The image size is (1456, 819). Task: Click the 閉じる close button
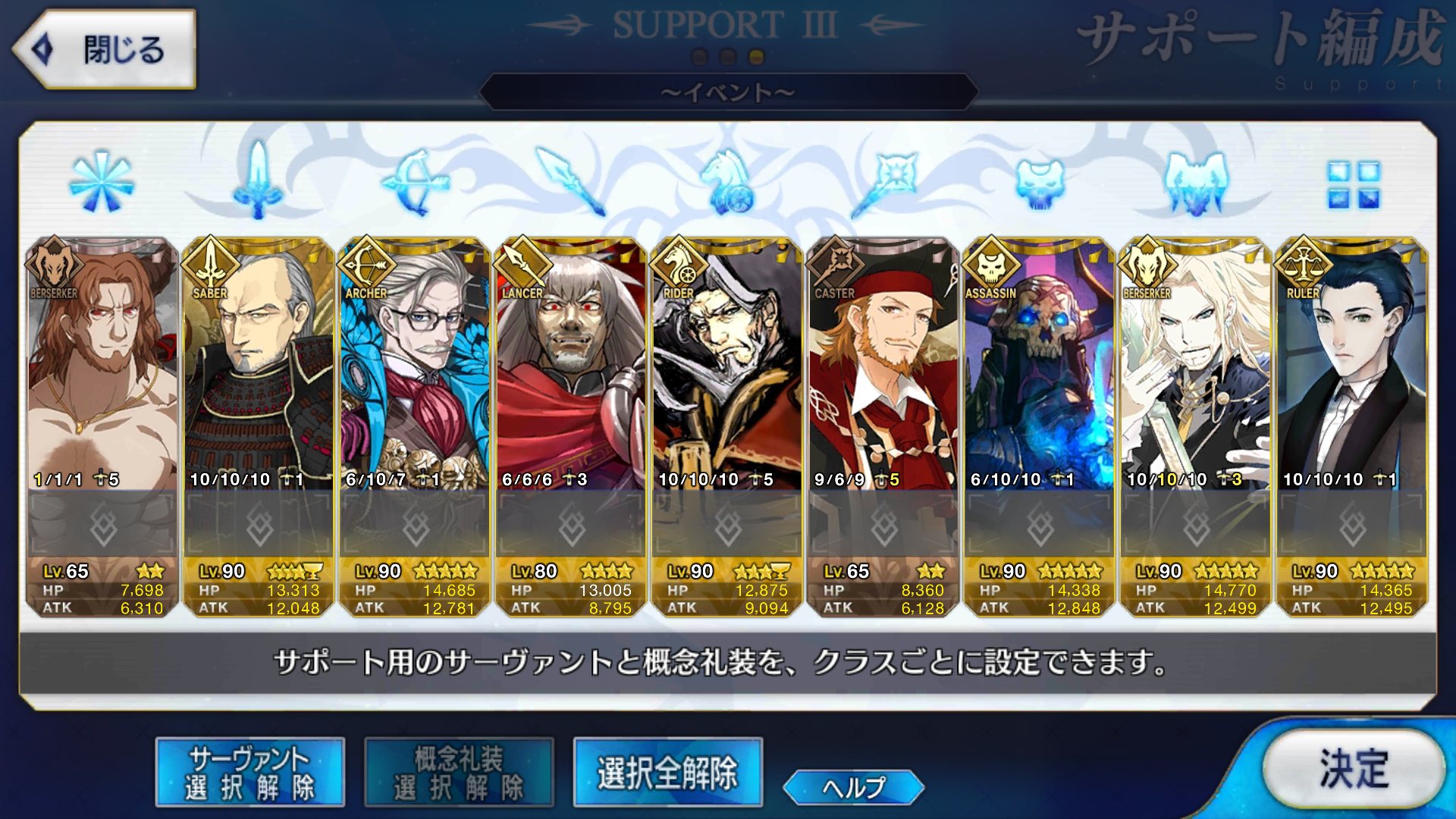coord(105,49)
